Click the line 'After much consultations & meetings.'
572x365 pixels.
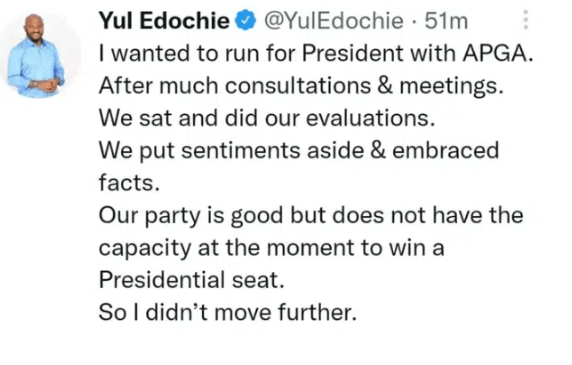point(301,86)
